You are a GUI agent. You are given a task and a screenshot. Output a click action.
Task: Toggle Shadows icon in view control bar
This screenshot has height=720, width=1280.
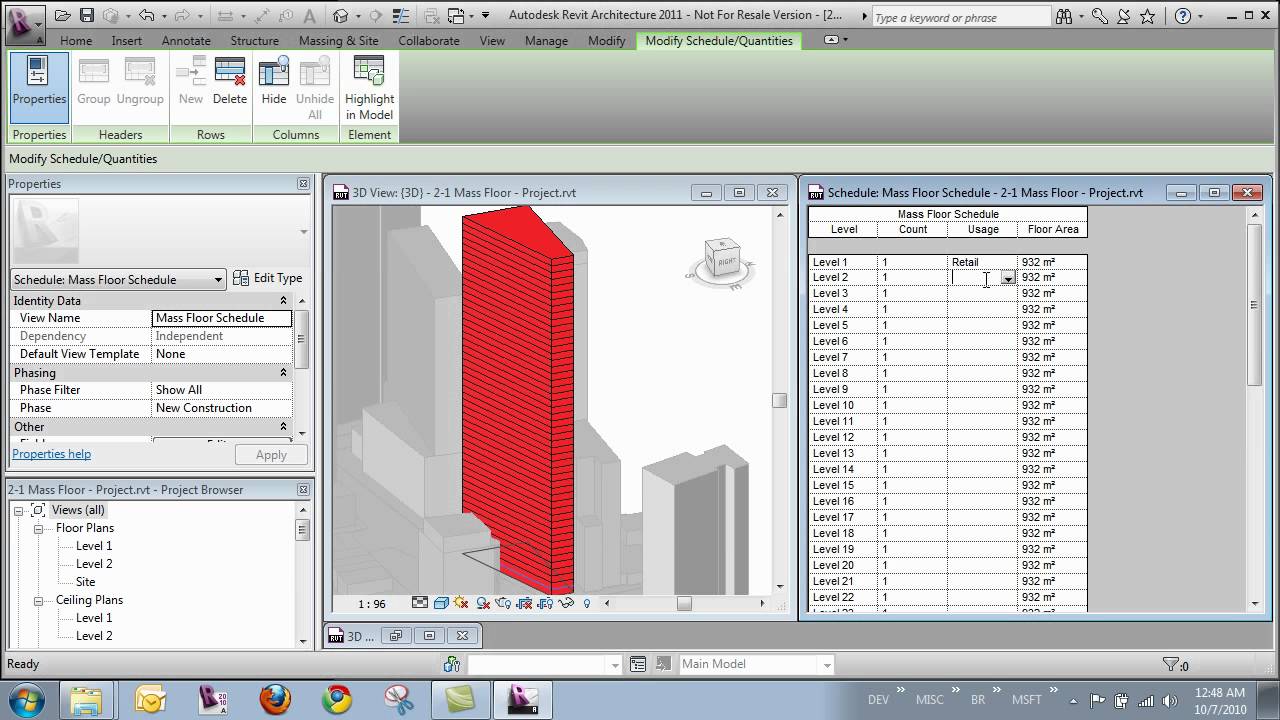pyautogui.click(x=483, y=603)
